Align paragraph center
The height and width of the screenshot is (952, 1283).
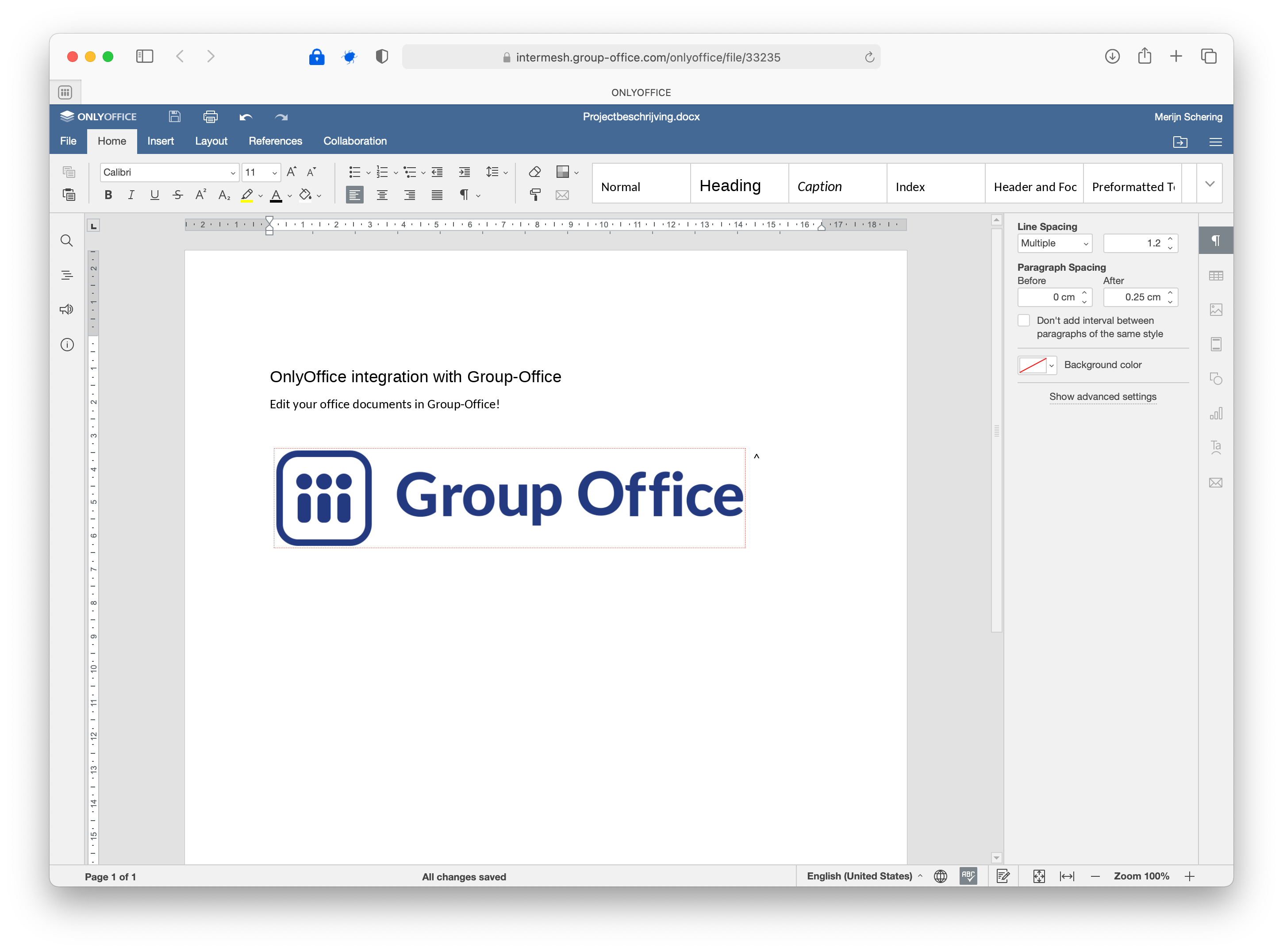click(x=382, y=195)
